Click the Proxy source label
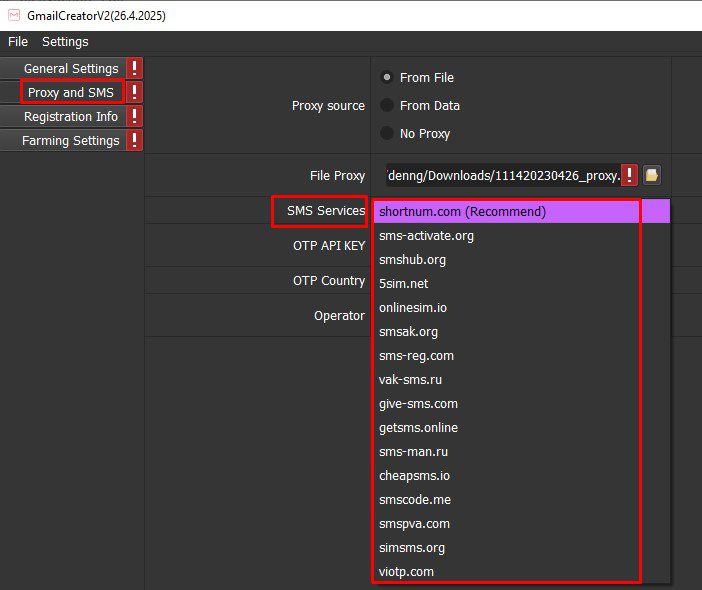702x590 pixels. (x=328, y=106)
